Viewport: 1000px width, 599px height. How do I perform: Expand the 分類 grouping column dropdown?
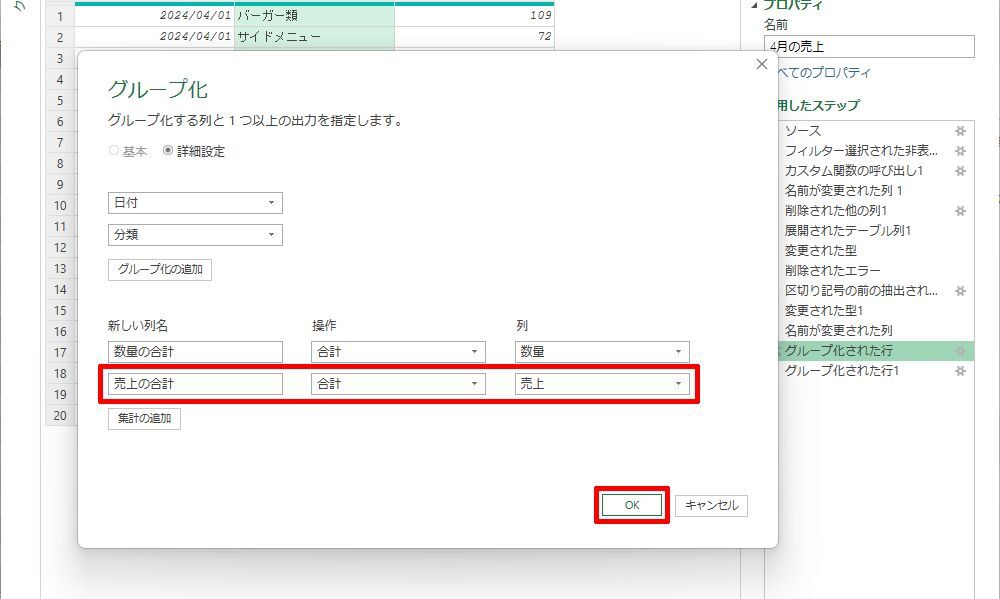[x=195, y=235]
